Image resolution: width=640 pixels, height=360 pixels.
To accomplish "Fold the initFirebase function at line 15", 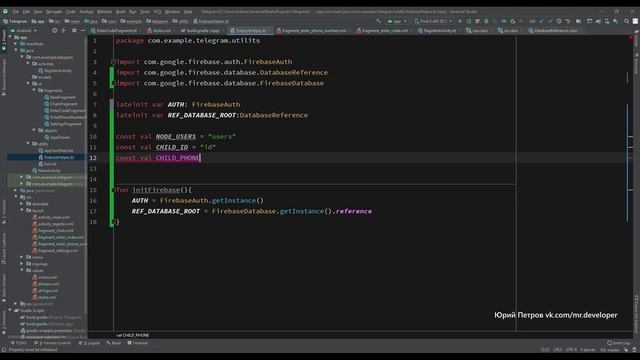I will point(113,190).
